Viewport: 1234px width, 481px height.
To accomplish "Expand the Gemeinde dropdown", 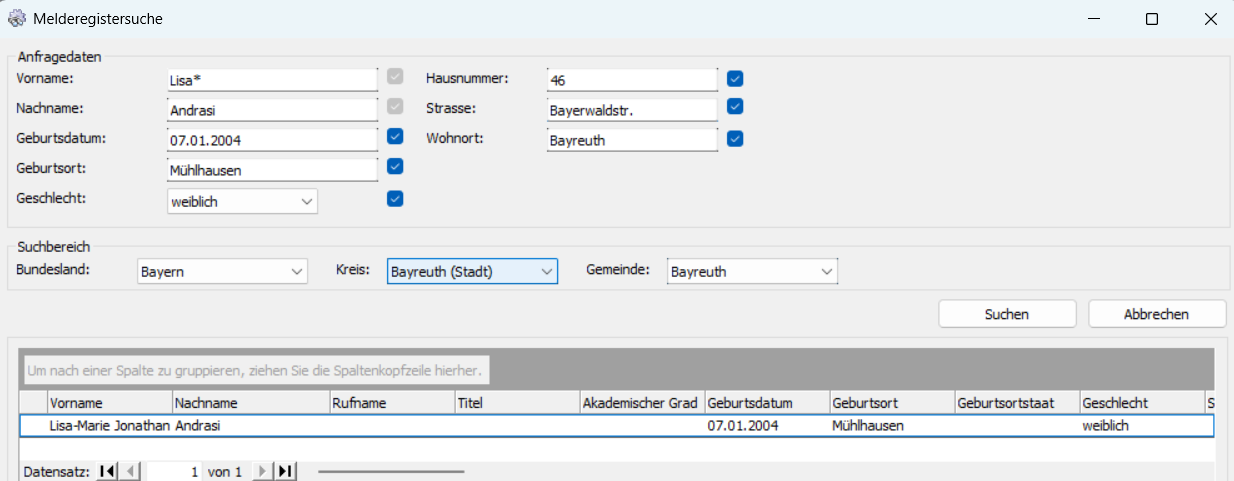I will coord(826,272).
